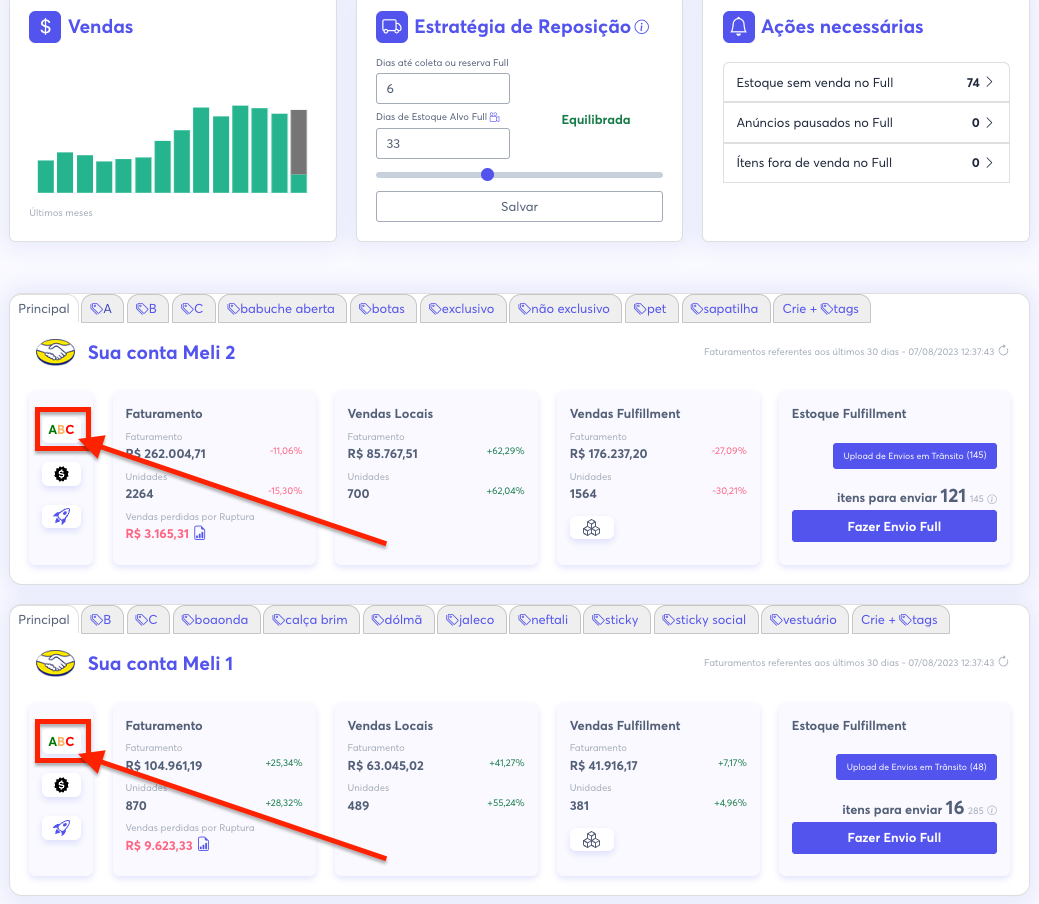This screenshot has height=904, width=1039.
Task: Click the replenishment strategy slider handle
Action: [488, 174]
